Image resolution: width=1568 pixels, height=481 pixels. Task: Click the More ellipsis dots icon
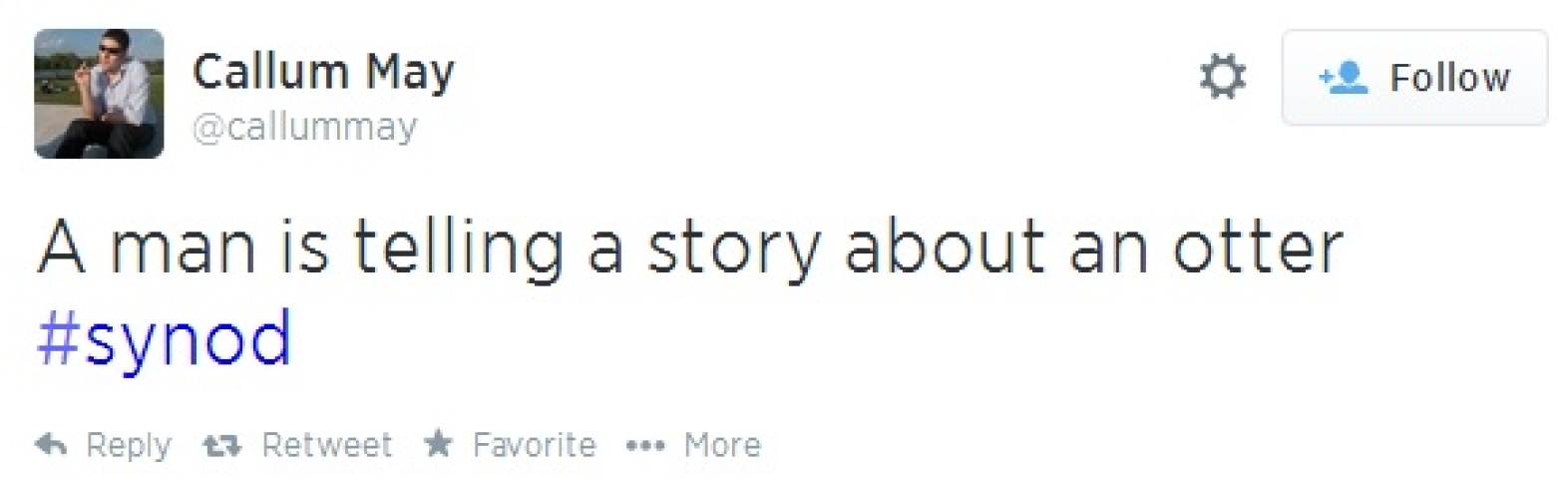644,445
